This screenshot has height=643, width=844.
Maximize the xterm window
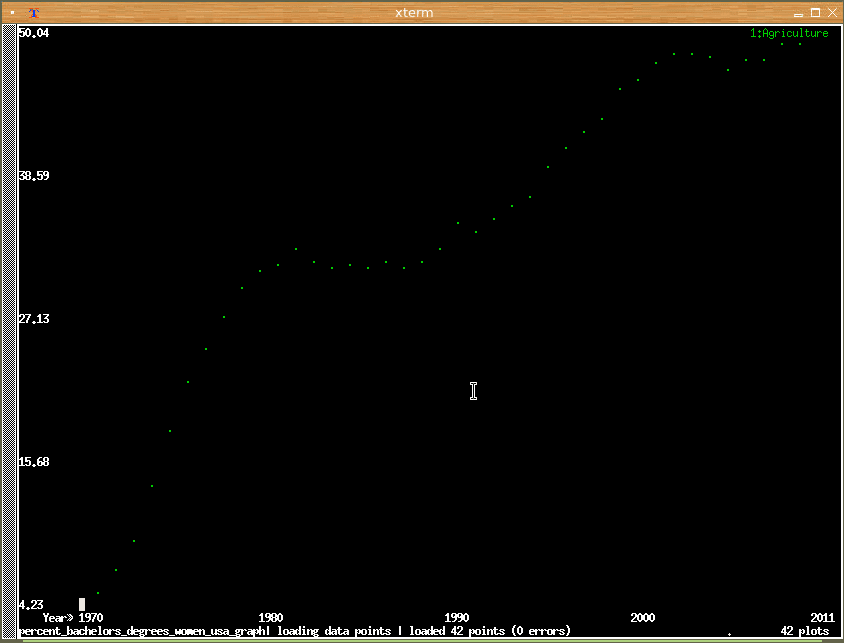pyautogui.click(x=815, y=13)
